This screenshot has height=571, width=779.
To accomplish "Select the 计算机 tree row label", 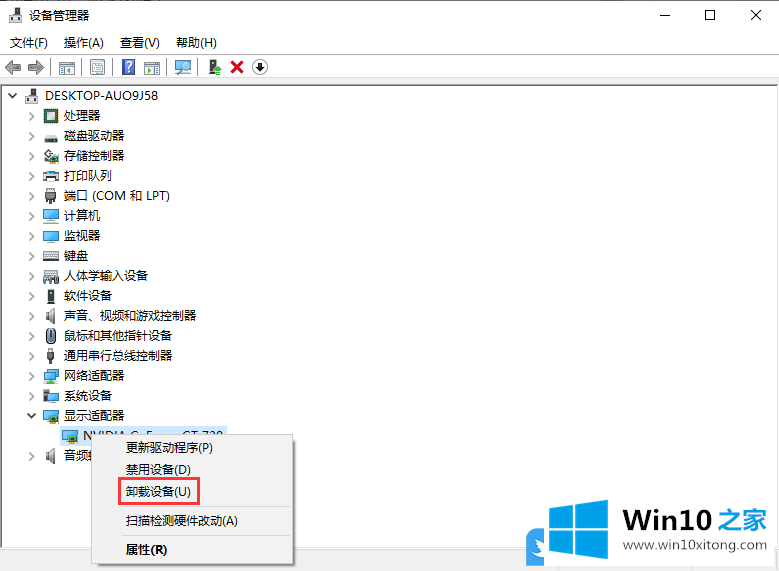I will [x=82, y=216].
